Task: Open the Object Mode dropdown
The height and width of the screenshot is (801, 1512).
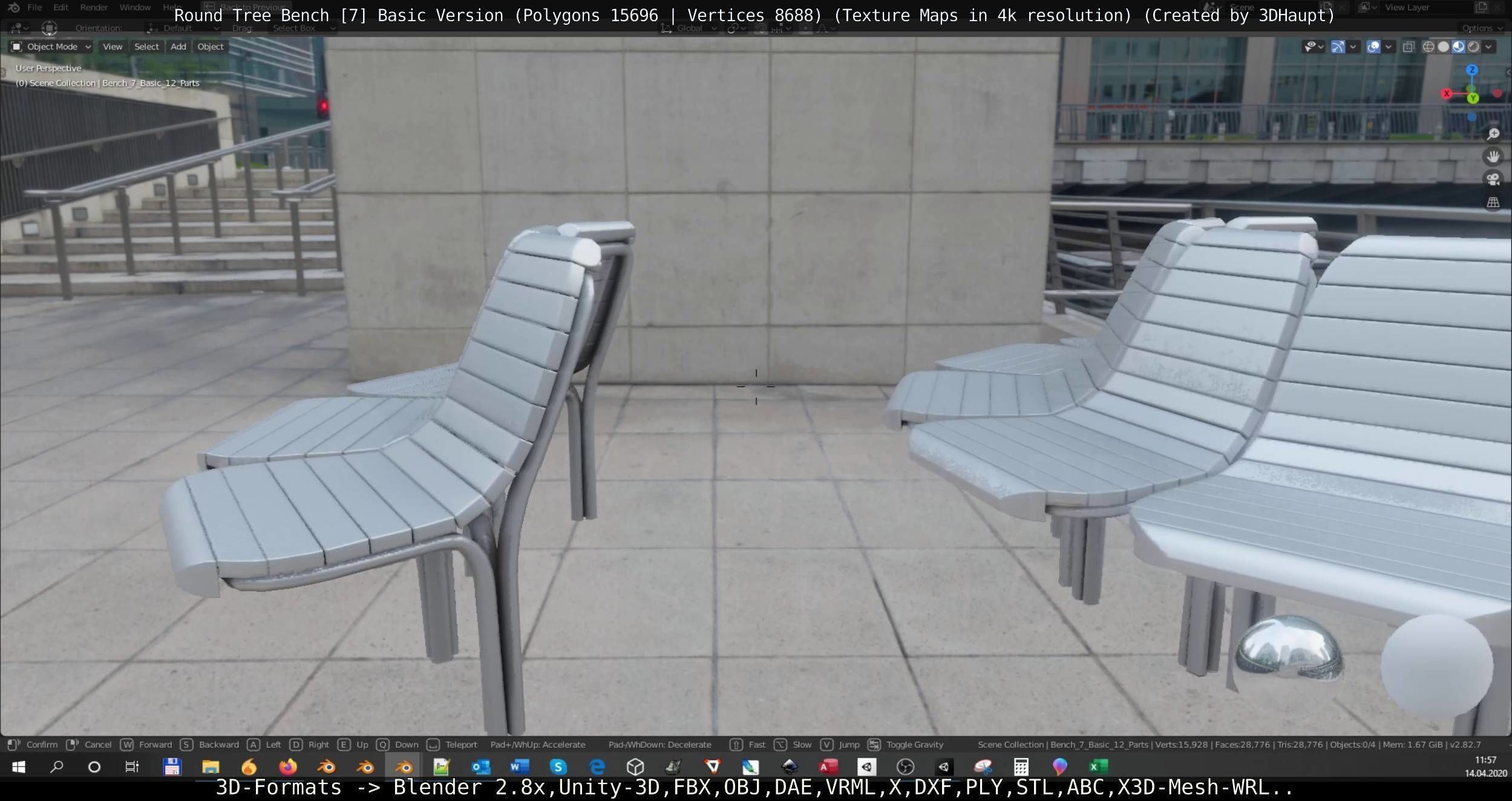Action: pos(51,47)
